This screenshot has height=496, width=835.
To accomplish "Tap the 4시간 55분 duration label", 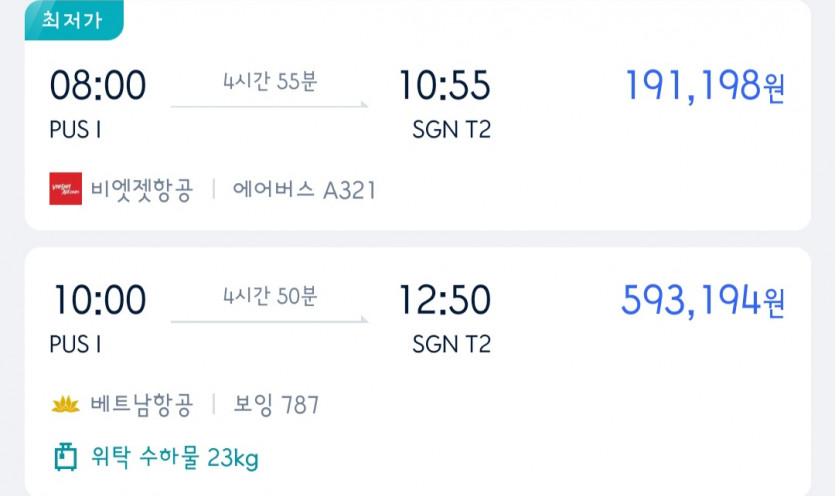I will click(x=270, y=82).
